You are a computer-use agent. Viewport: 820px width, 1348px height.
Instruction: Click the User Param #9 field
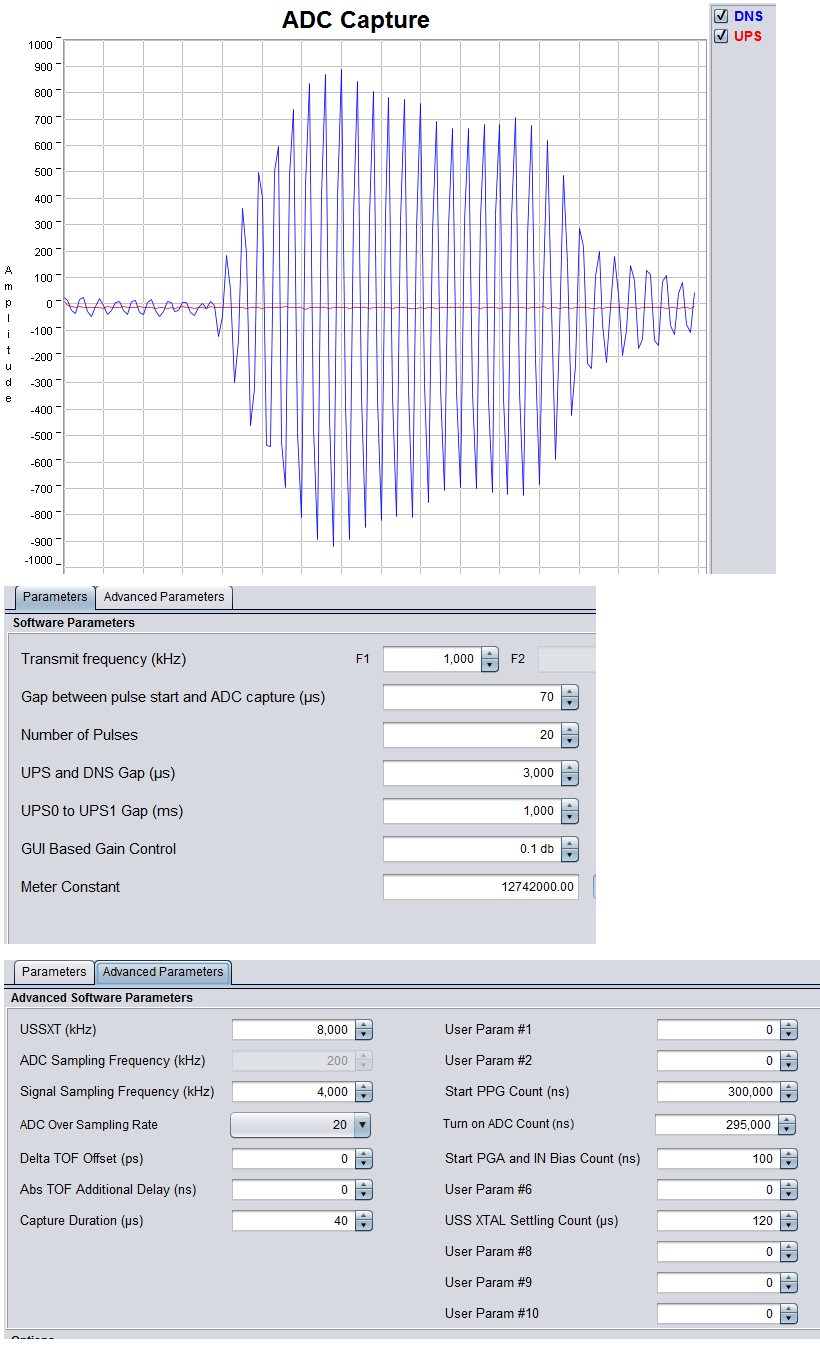pyautogui.click(x=718, y=1283)
